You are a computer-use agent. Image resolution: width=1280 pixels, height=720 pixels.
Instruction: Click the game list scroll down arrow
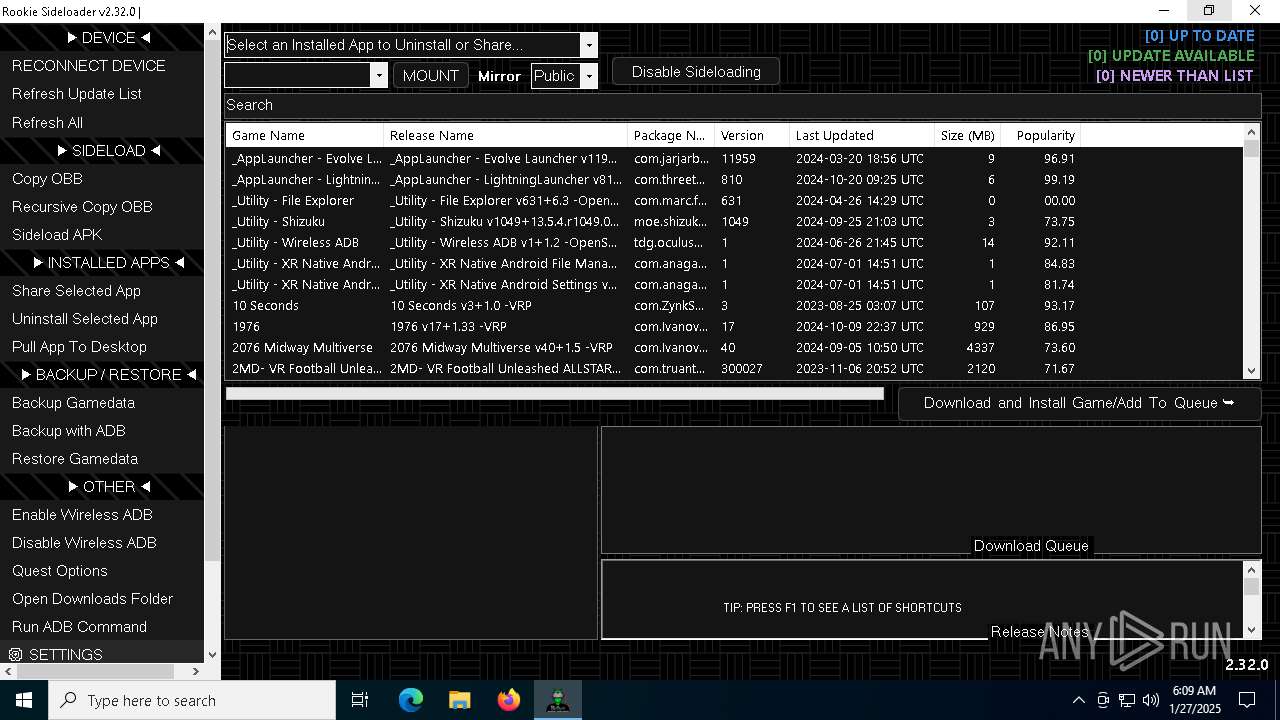tap(1251, 371)
